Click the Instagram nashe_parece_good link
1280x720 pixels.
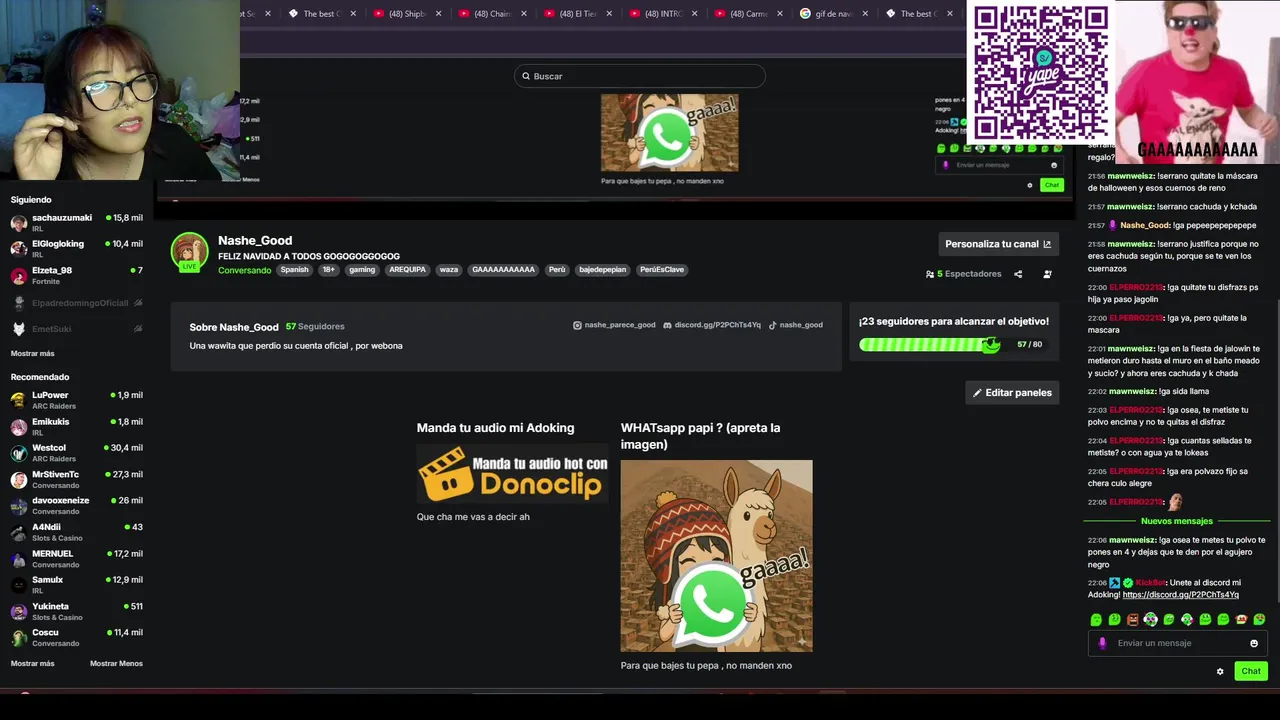click(614, 325)
